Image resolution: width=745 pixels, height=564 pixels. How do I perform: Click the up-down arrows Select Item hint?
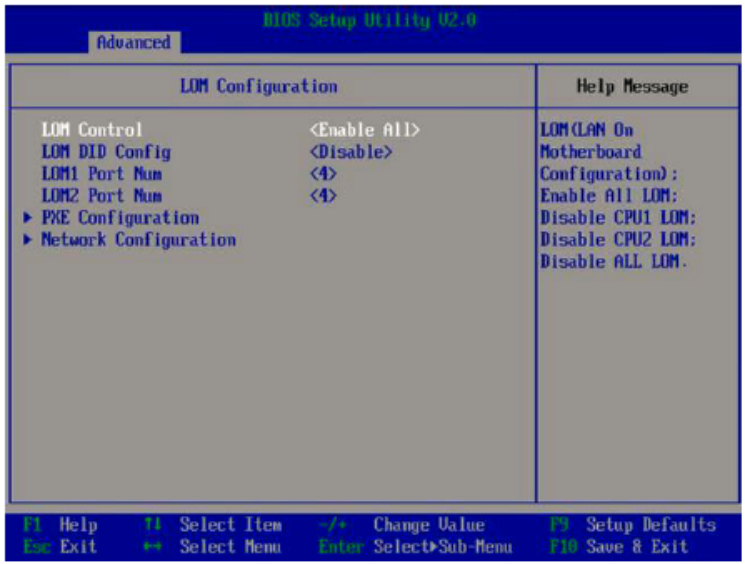214,525
